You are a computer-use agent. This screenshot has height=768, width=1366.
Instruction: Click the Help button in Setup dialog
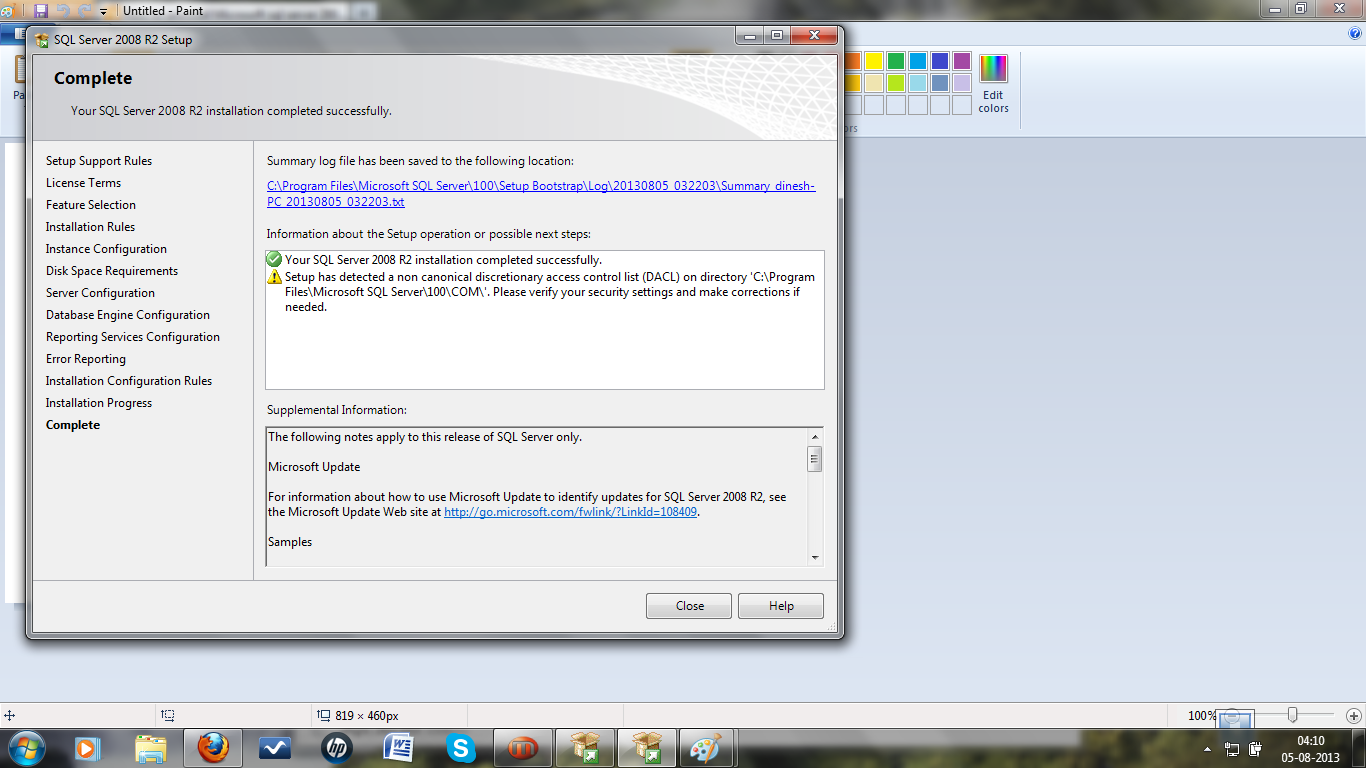[x=781, y=606]
